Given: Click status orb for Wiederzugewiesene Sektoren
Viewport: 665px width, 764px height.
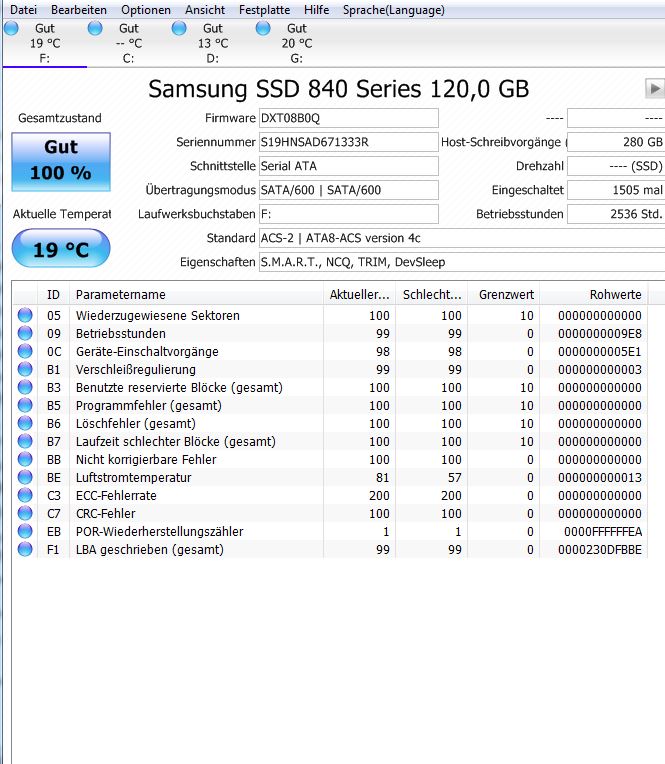Looking at the screenshot, I should pos(25,315).
